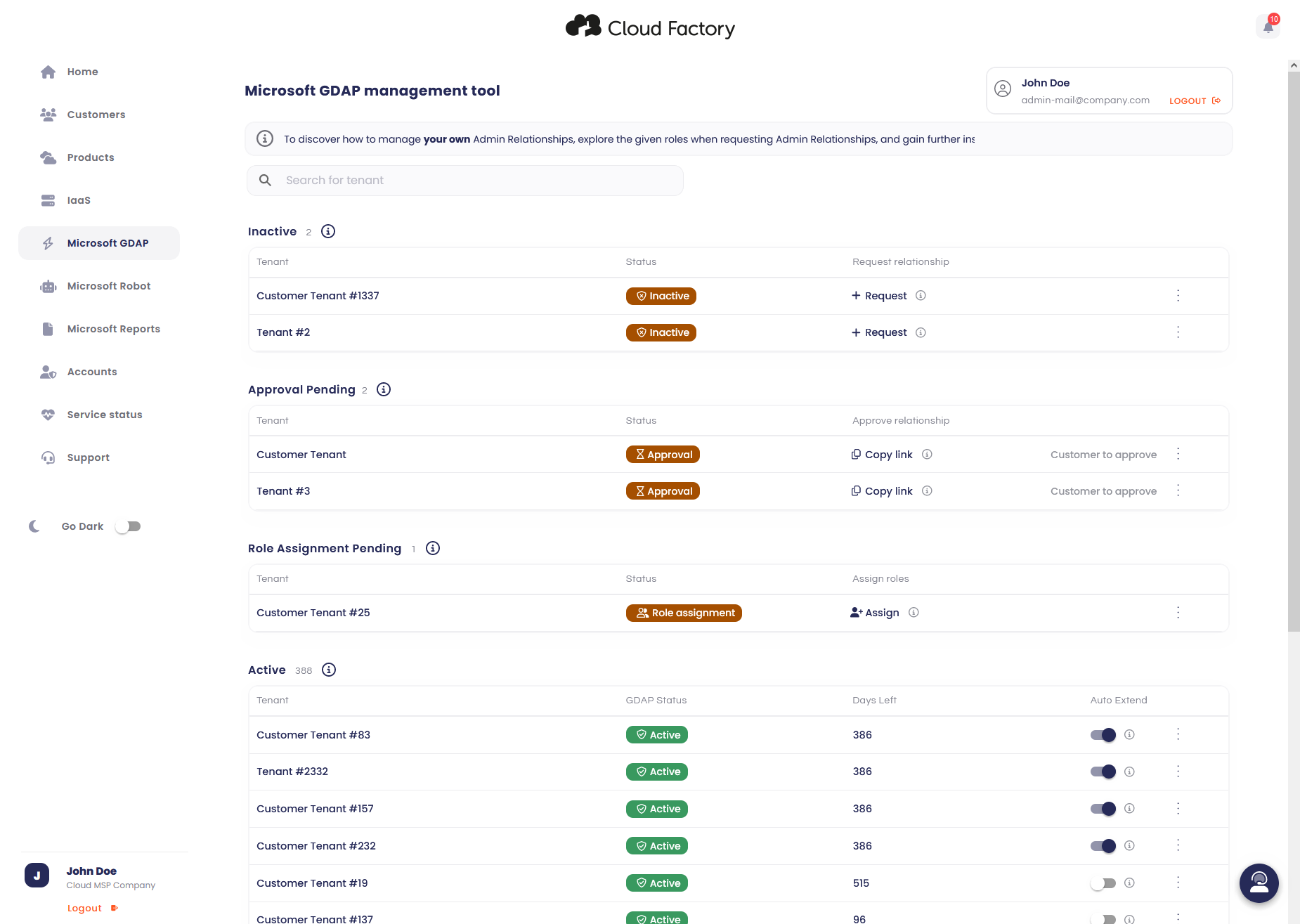Click auto extend info icon for Customer Tenant #19
The height and width of the screenshot is (924, 1300).
tap(1129, 883)
